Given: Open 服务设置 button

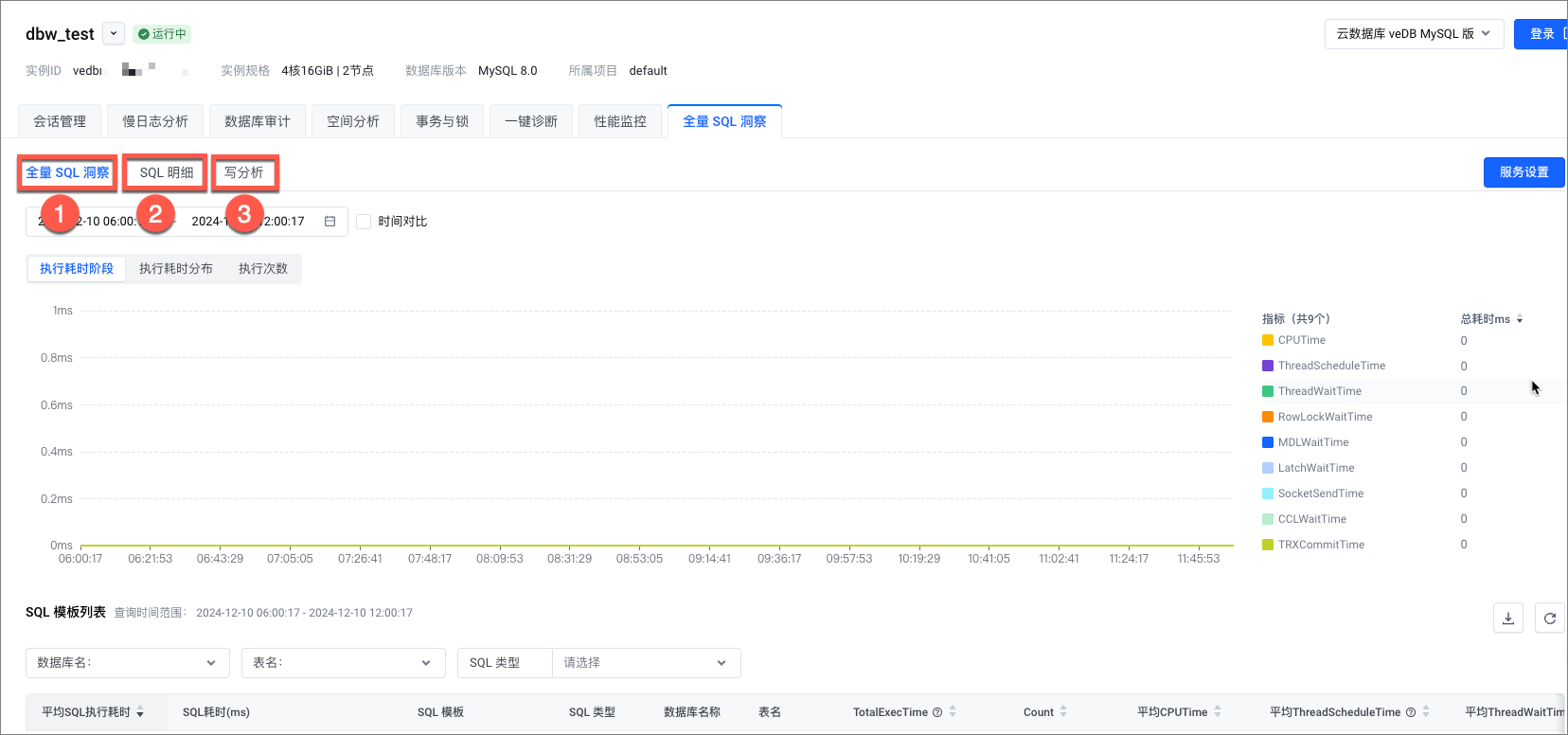Looking at the screenshot, I should pos(1524,172).
